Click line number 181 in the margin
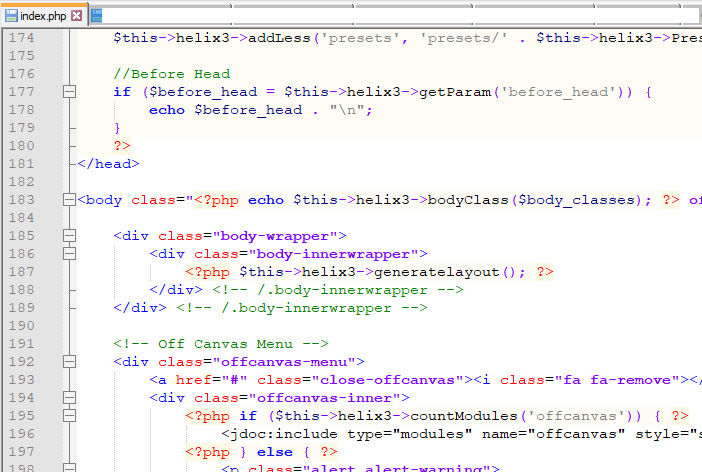 point(20,164)
